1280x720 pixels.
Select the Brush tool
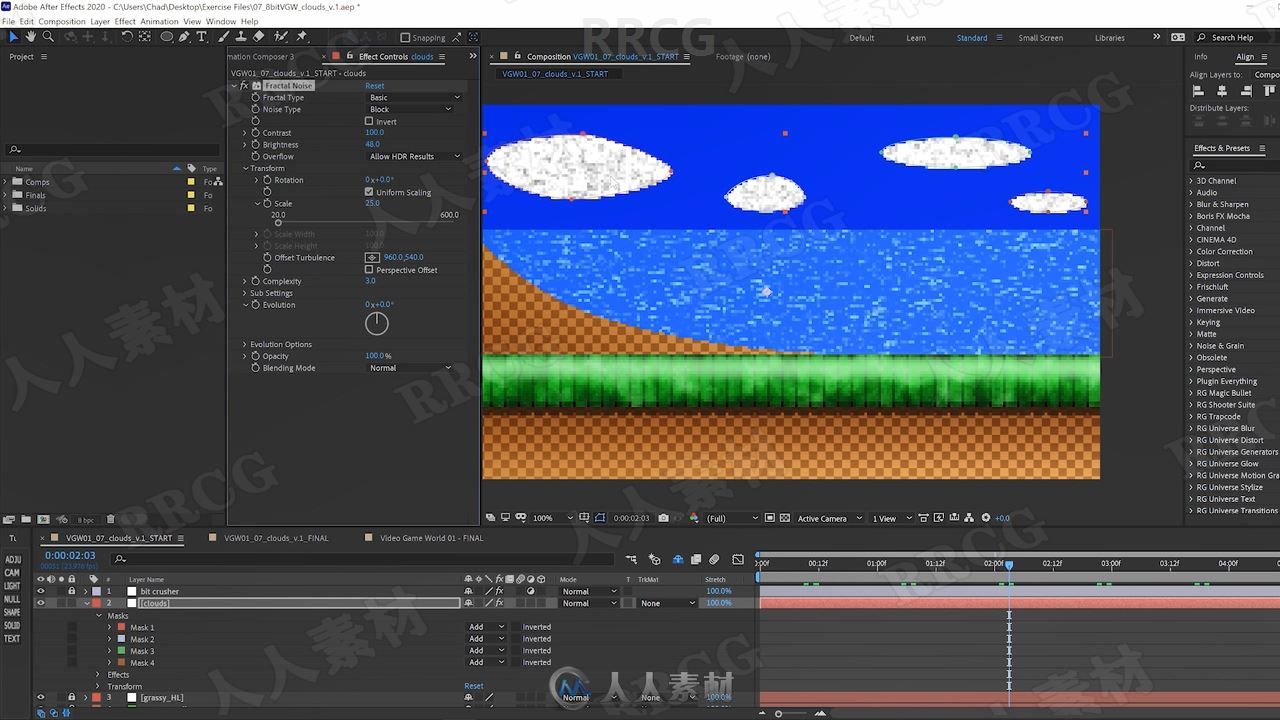tap(225, 37)
